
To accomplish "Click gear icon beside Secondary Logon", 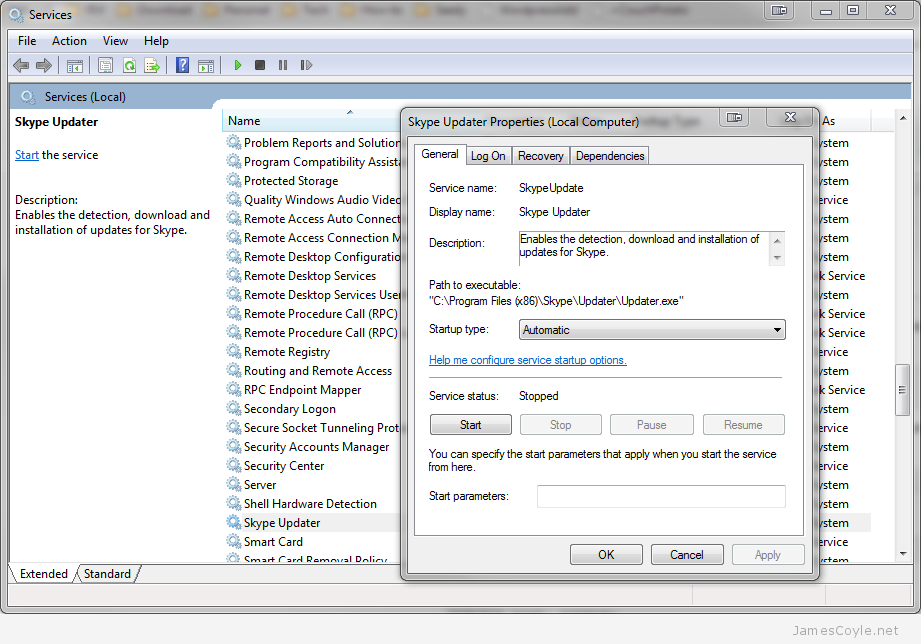I will (x=234, y=408).
